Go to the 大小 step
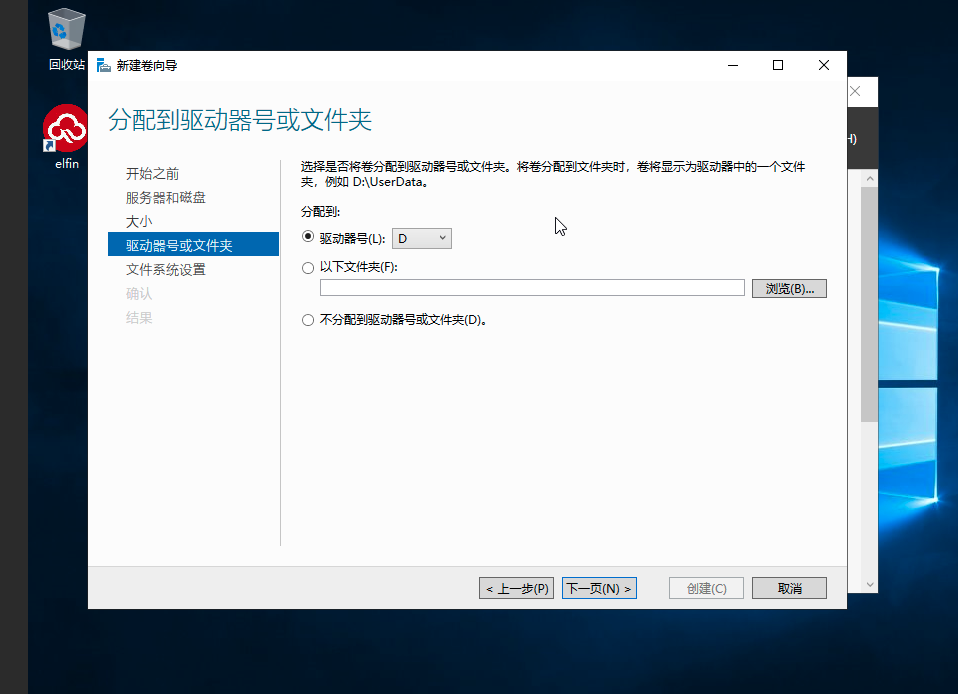 pos(139,221)
